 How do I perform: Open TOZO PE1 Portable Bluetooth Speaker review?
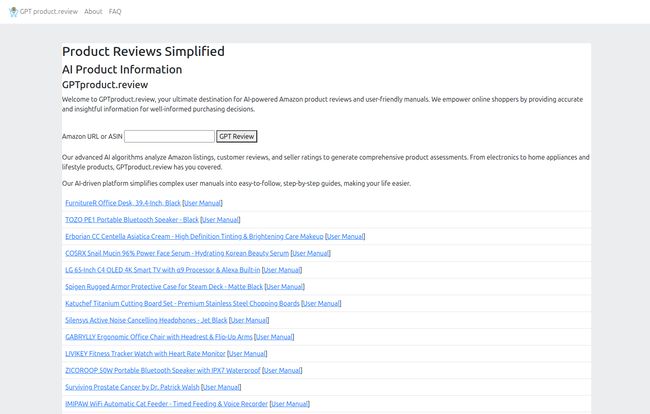point(132,220)
